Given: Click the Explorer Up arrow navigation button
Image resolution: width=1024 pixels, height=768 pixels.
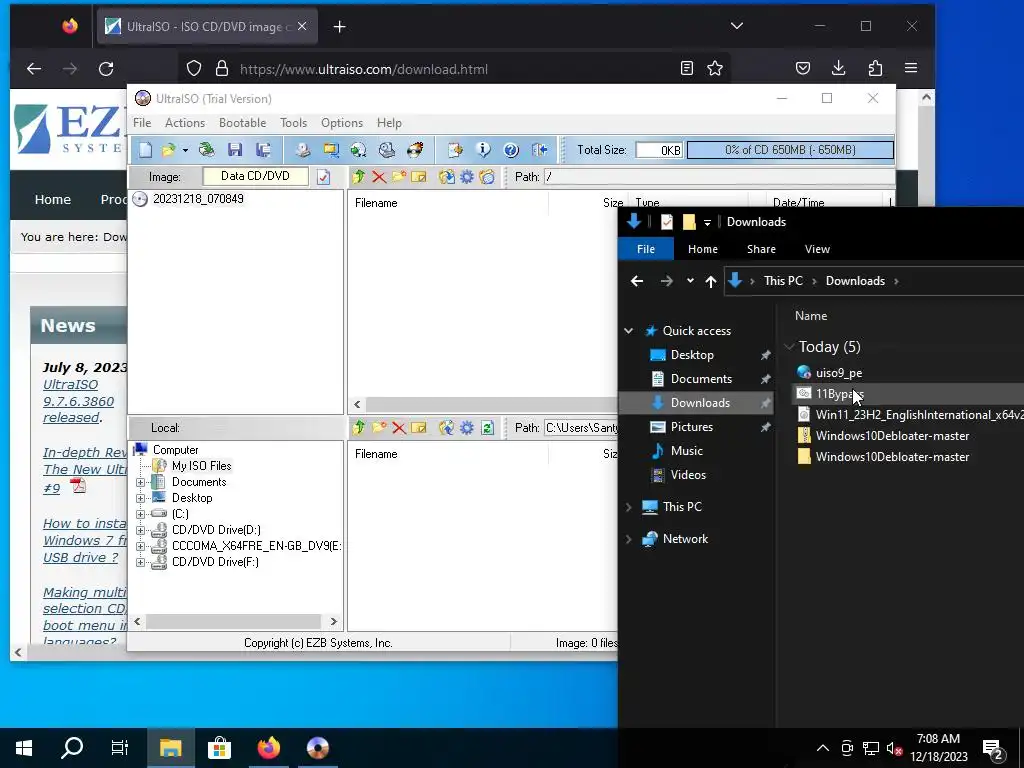Looking at the screenshot, I should pyautogui.click(x=711, y=281).
